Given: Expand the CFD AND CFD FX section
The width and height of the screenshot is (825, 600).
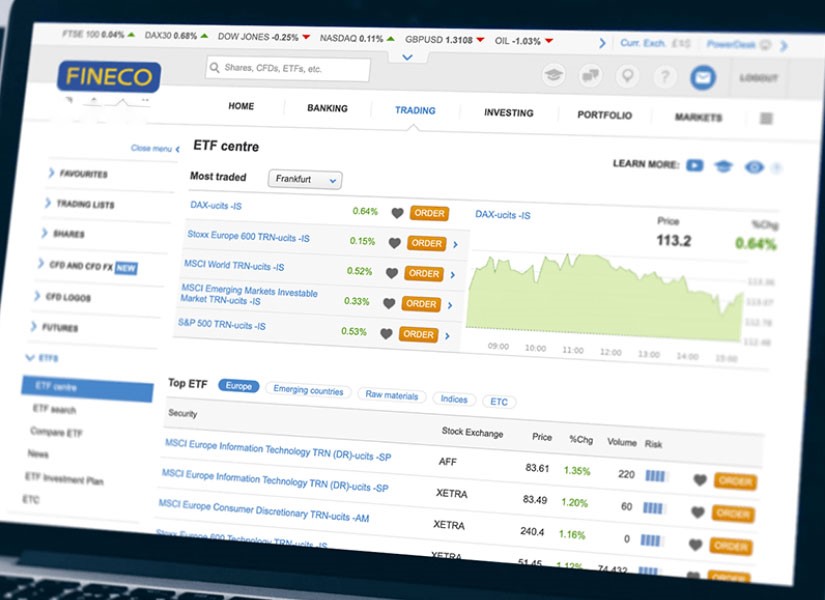Looking at the screenshot, I should click(x=87, y=266).
